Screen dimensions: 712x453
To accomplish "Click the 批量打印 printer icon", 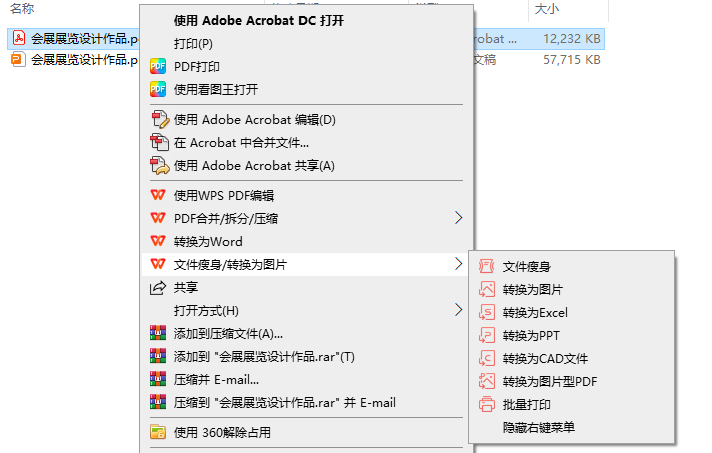I will pos(486,404).
